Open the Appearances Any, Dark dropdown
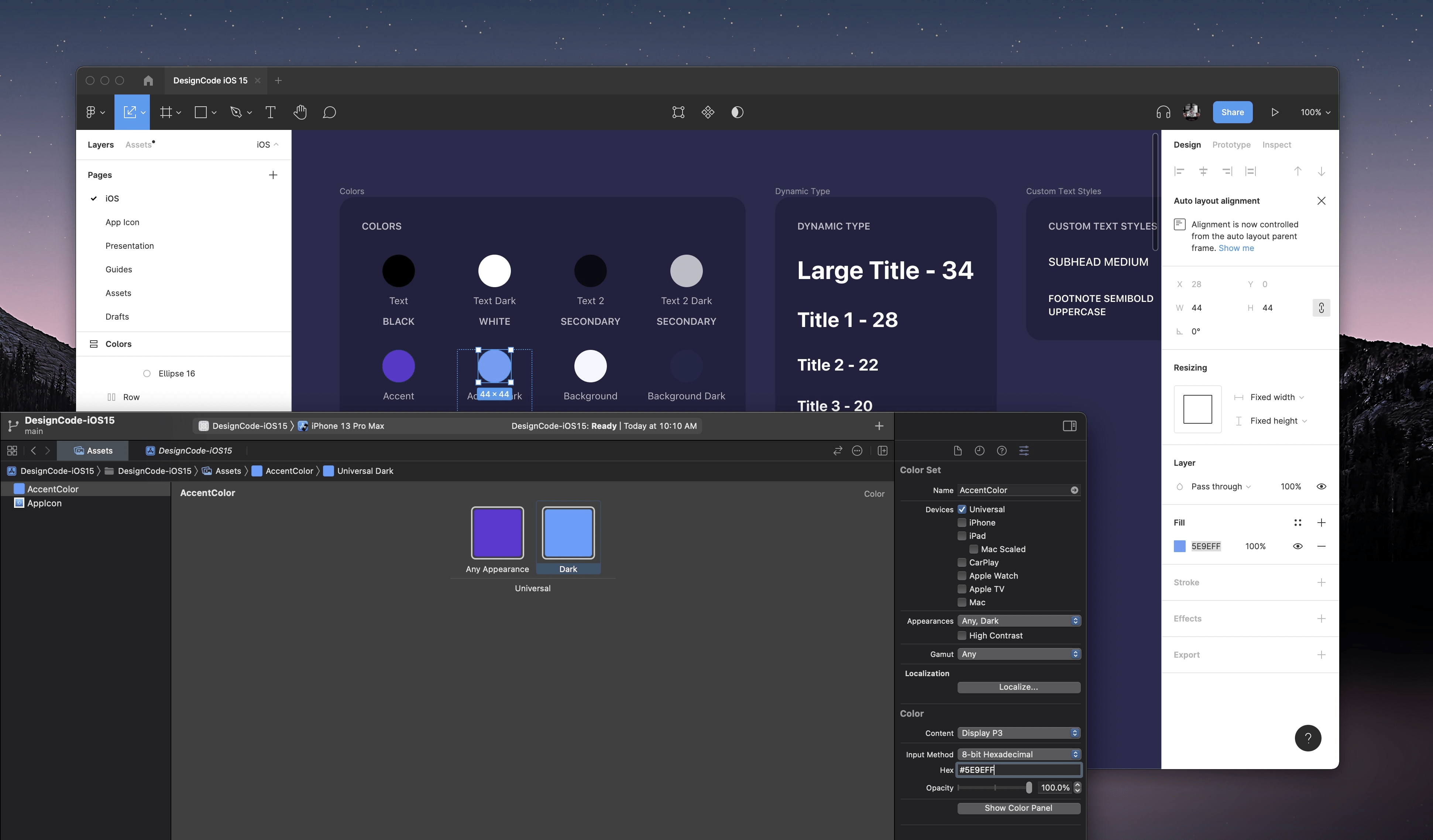The width and height of the screenshot is (1433, 840). pos(1018,620)
